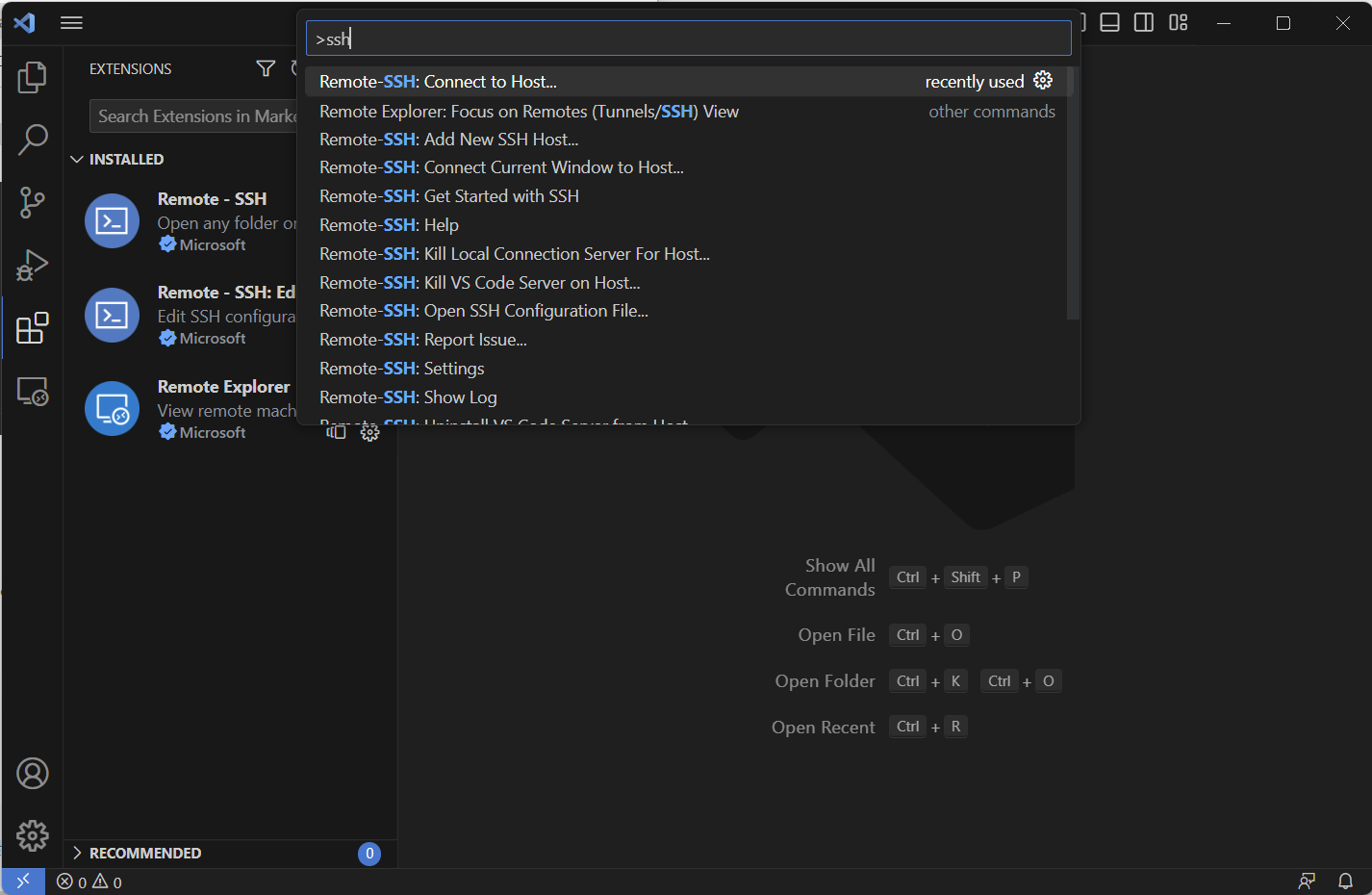Choose Connect Current Window to Host
1372x895 pixels.
click(686, 167)
